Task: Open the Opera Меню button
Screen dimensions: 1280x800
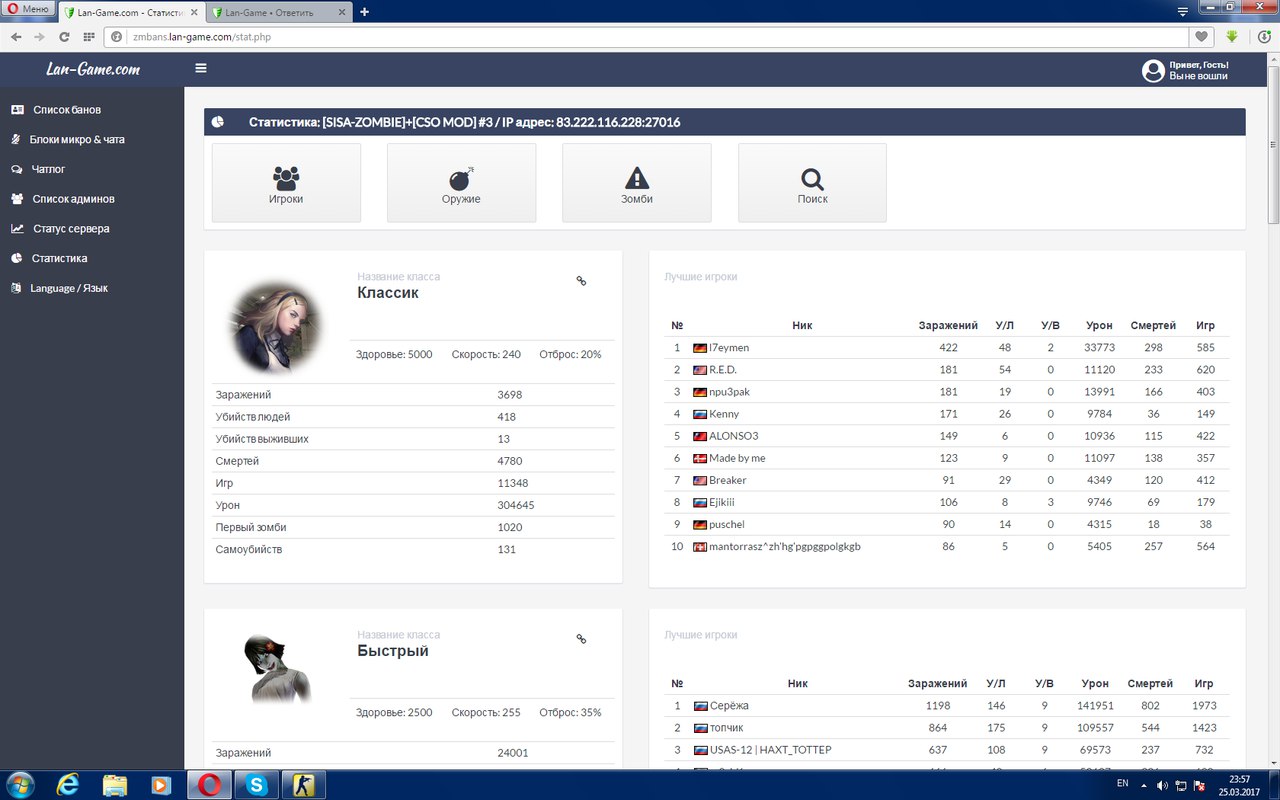Action: (x=27, y=9)
